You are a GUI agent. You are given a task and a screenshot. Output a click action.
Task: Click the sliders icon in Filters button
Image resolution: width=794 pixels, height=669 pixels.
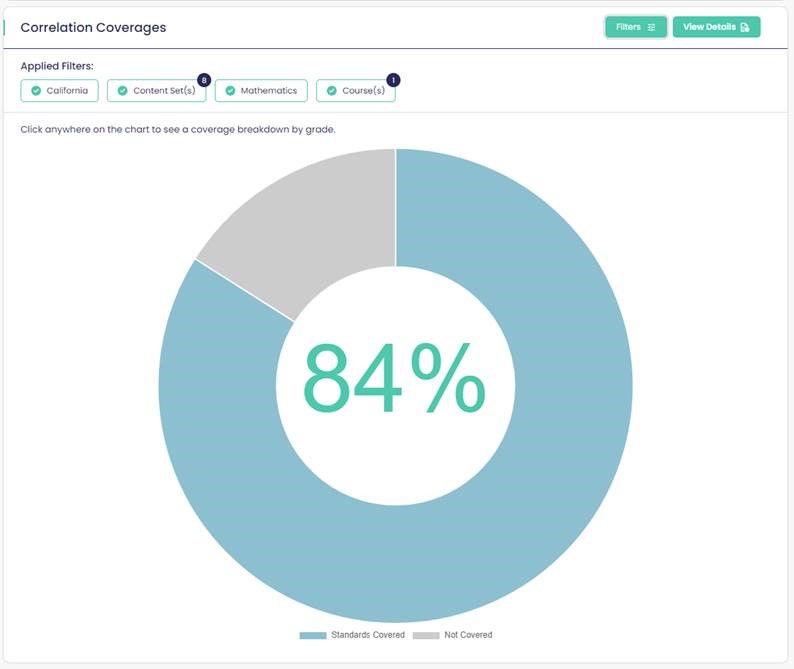point(652,27)
